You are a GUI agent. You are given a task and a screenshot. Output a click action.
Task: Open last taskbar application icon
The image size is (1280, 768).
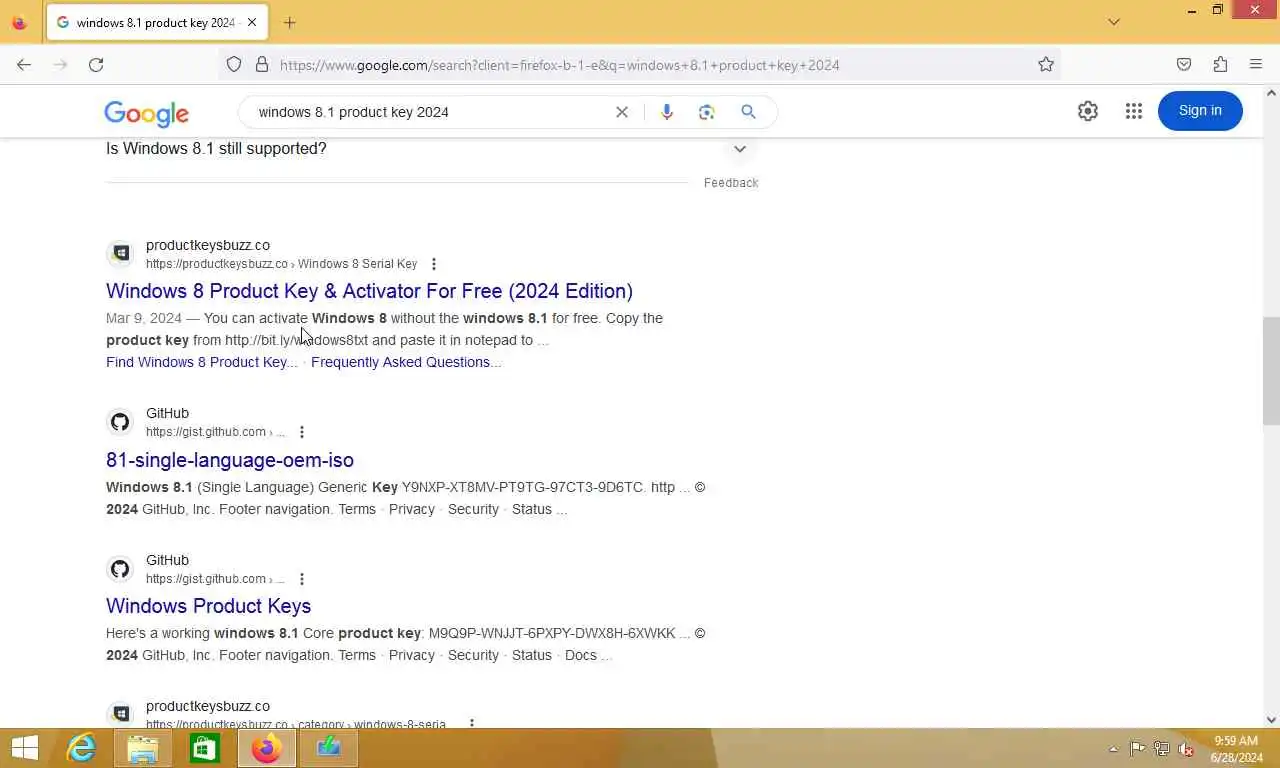click(x=329, y=748)
